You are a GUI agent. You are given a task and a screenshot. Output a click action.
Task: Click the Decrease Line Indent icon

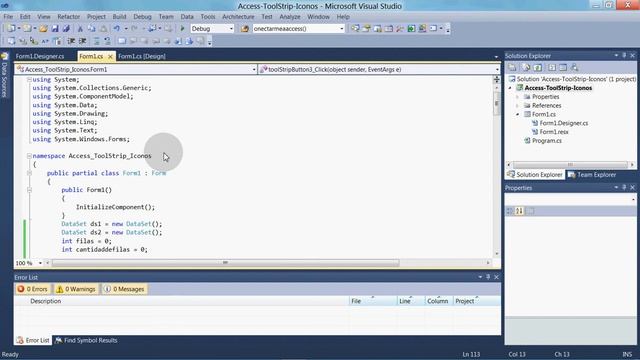tap(71, 41)
